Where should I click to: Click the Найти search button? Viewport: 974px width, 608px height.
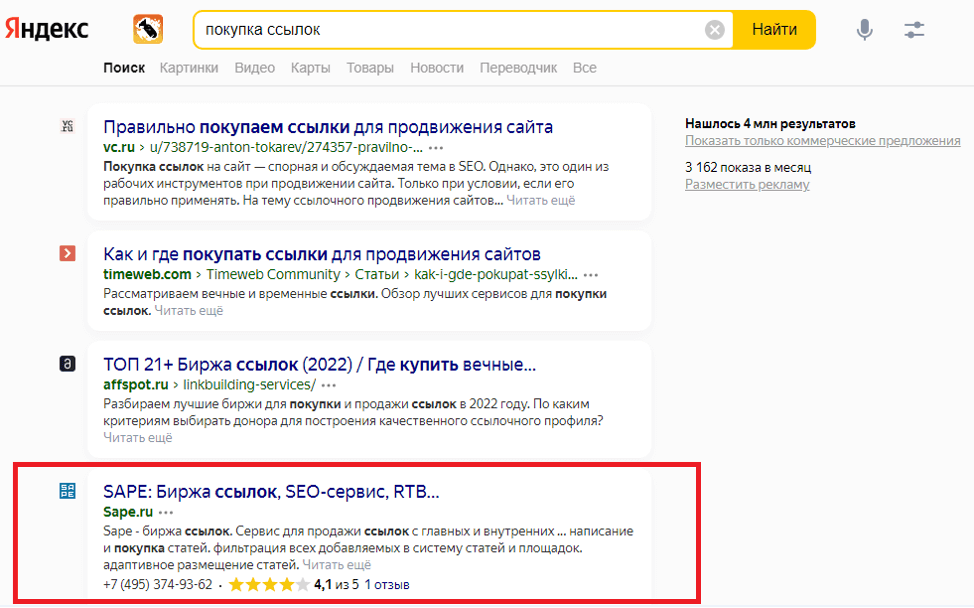pyautogui.click(x=774, y=29)
